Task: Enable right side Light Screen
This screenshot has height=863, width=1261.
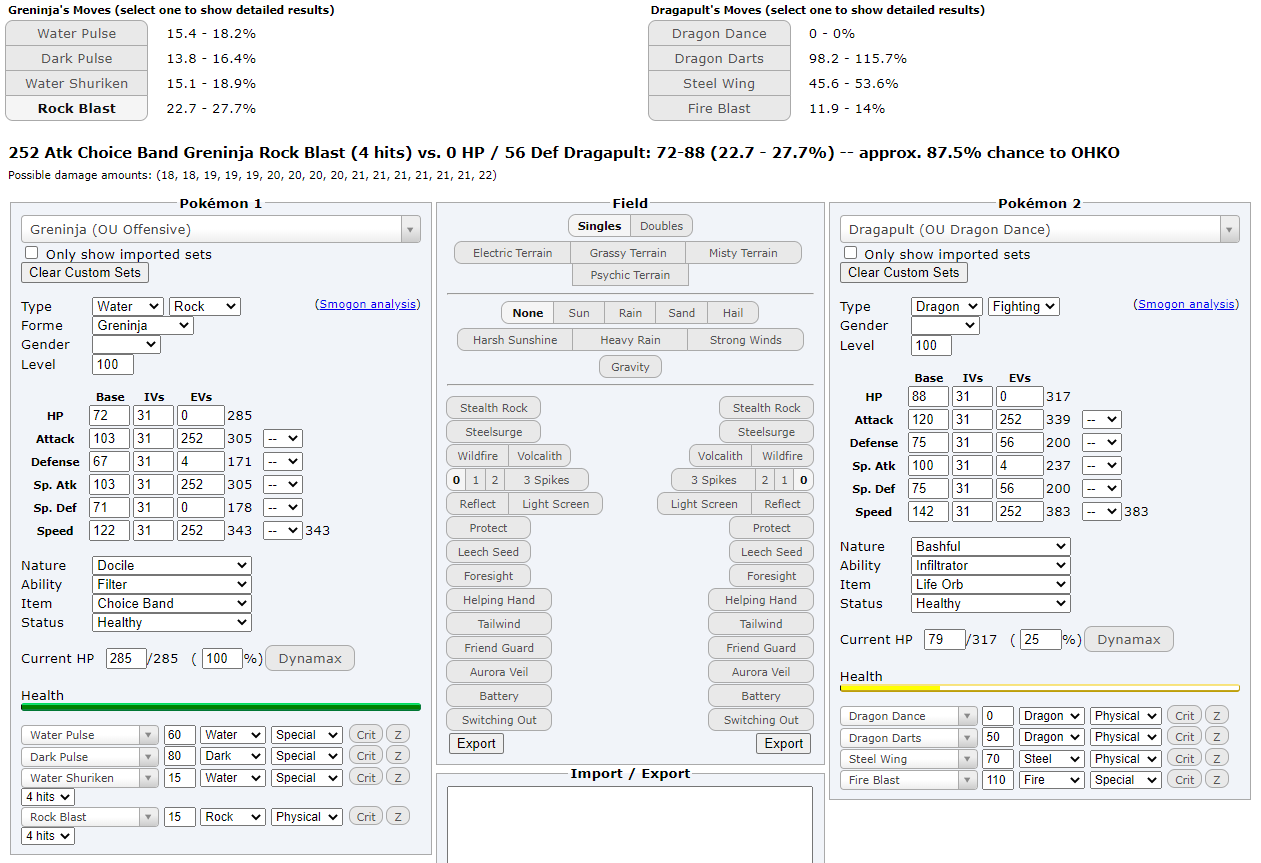Action: pos(704,504)
